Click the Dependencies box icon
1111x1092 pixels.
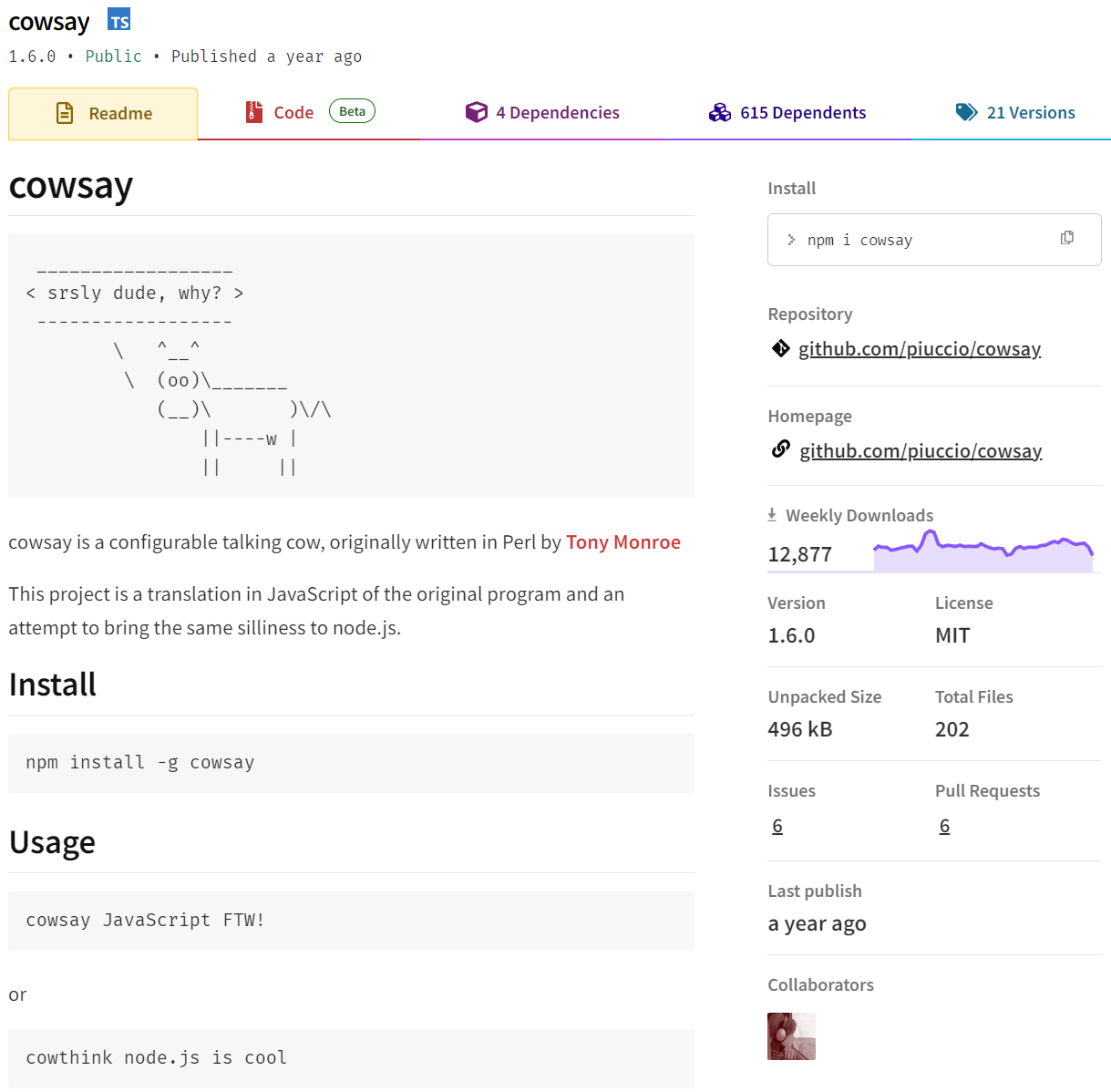pyautogui.click(x=477, y=112)
